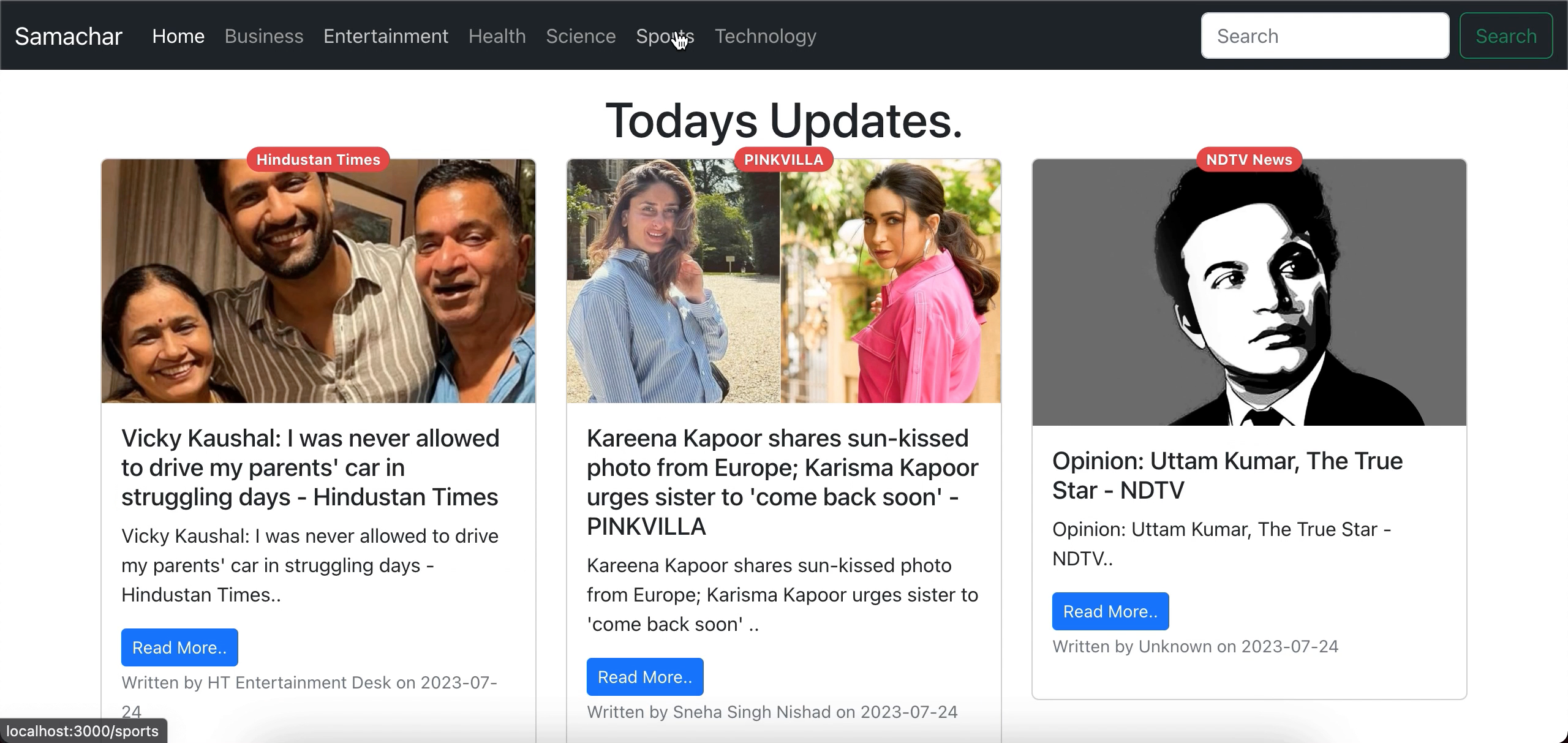This screenshot has height=743, width=1568.
Task: Click the Todays Updates heading
Action: click(784, 120)
